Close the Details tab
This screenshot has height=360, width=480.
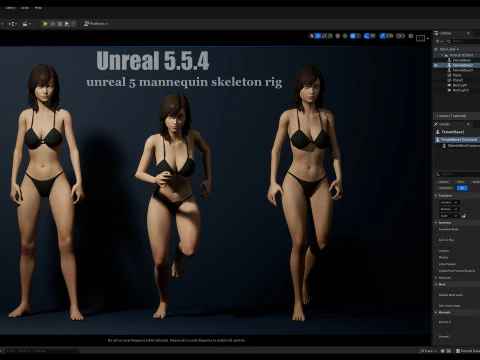click(468, 124)
